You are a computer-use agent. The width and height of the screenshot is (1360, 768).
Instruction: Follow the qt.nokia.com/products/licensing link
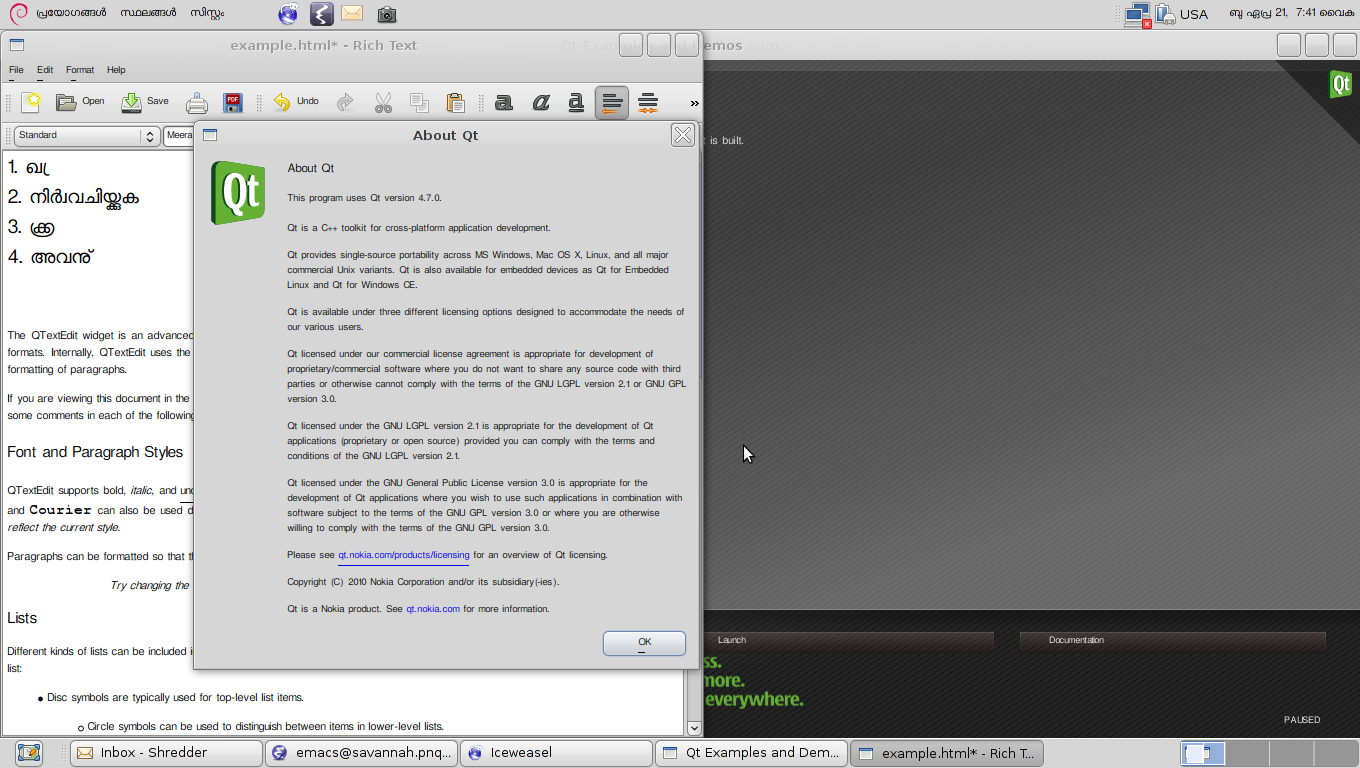click(403, 555)
